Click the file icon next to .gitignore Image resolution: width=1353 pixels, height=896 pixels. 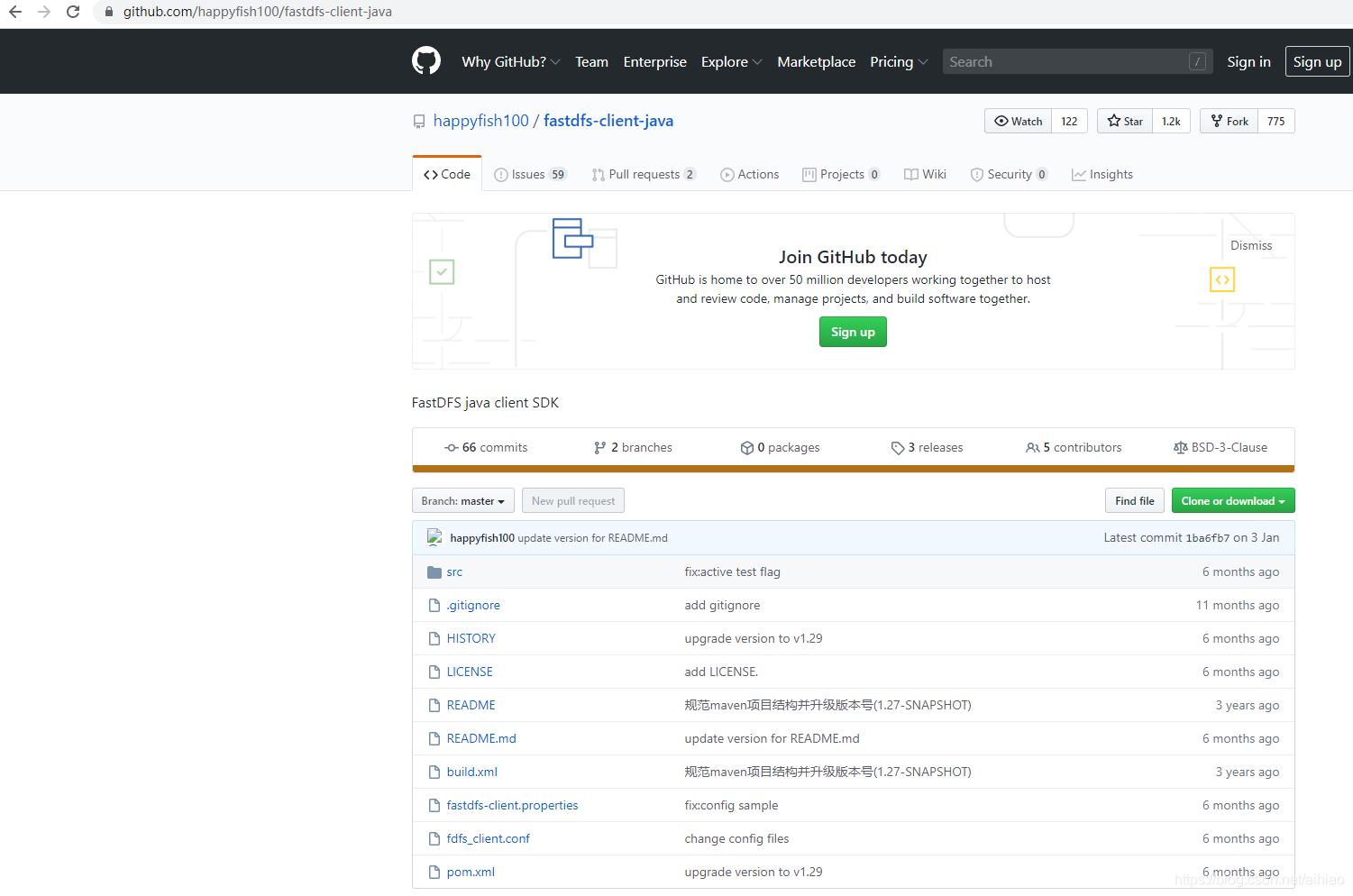434,606
